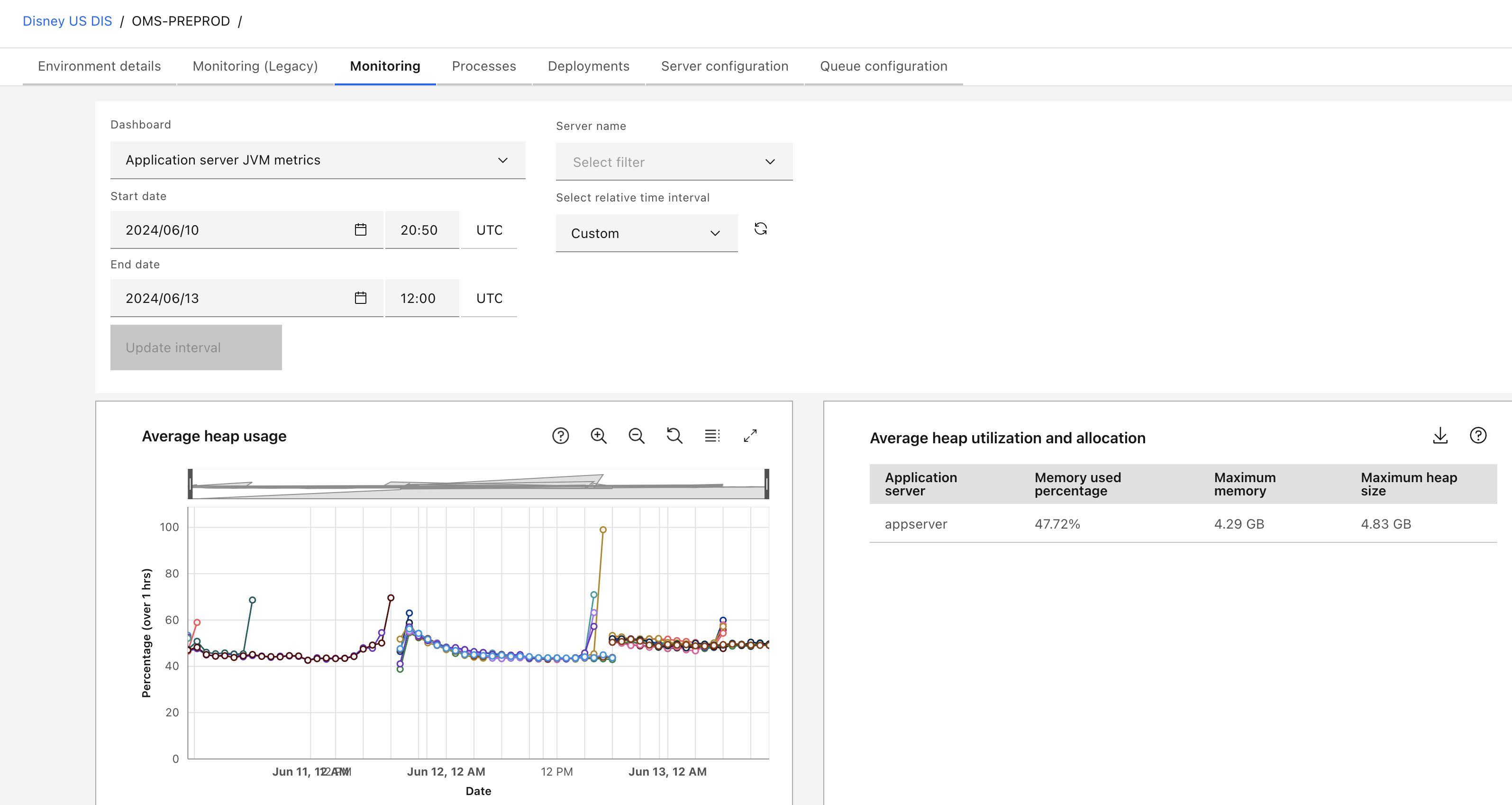Follow the Disney US DIS breadcrumb link
The width and height of the screenshot is (1512, 805).
[67, 21]
